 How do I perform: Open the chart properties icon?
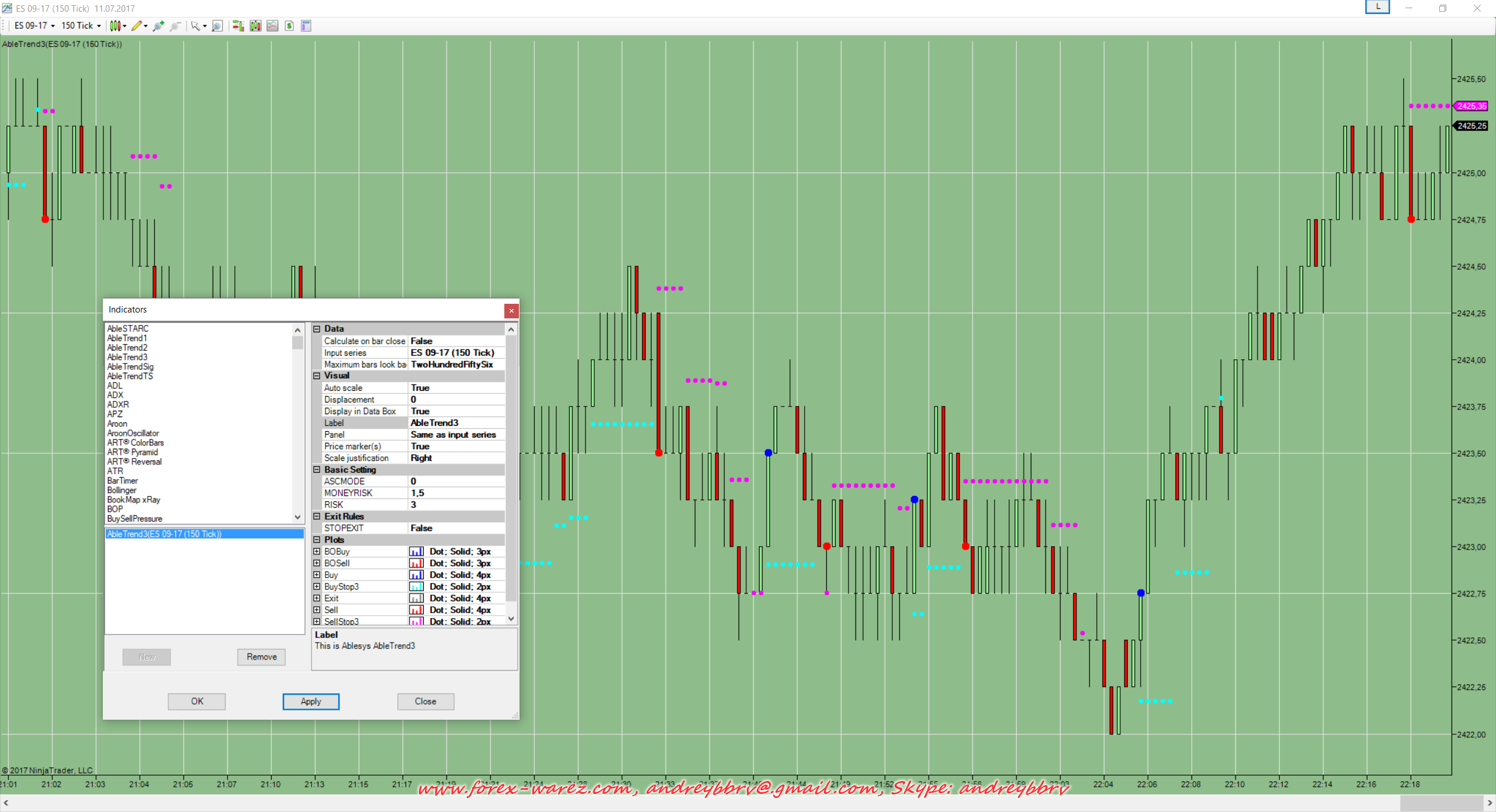[306, 26]
